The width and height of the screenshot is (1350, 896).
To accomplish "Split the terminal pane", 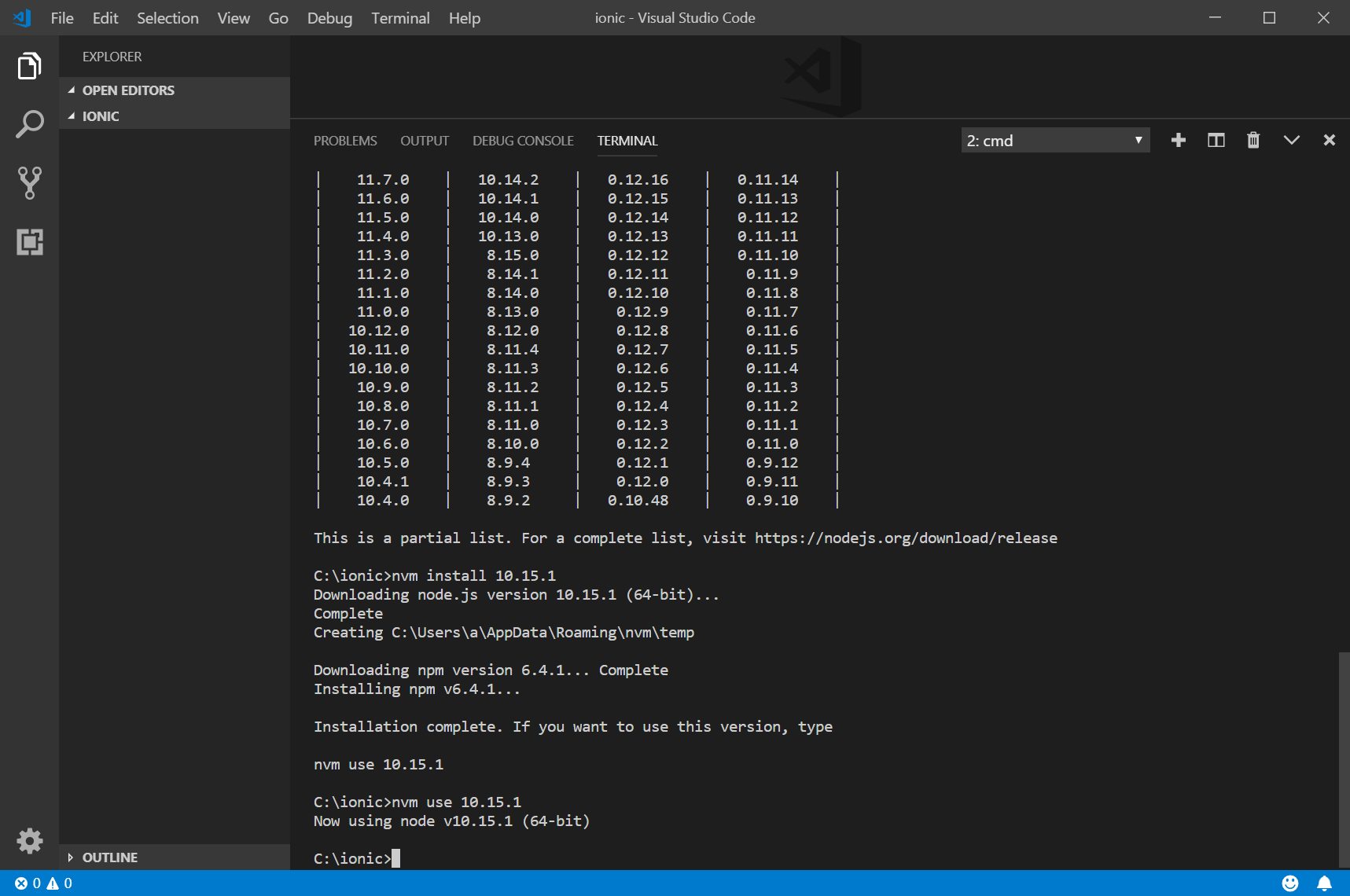I will tap(1216, 141).
